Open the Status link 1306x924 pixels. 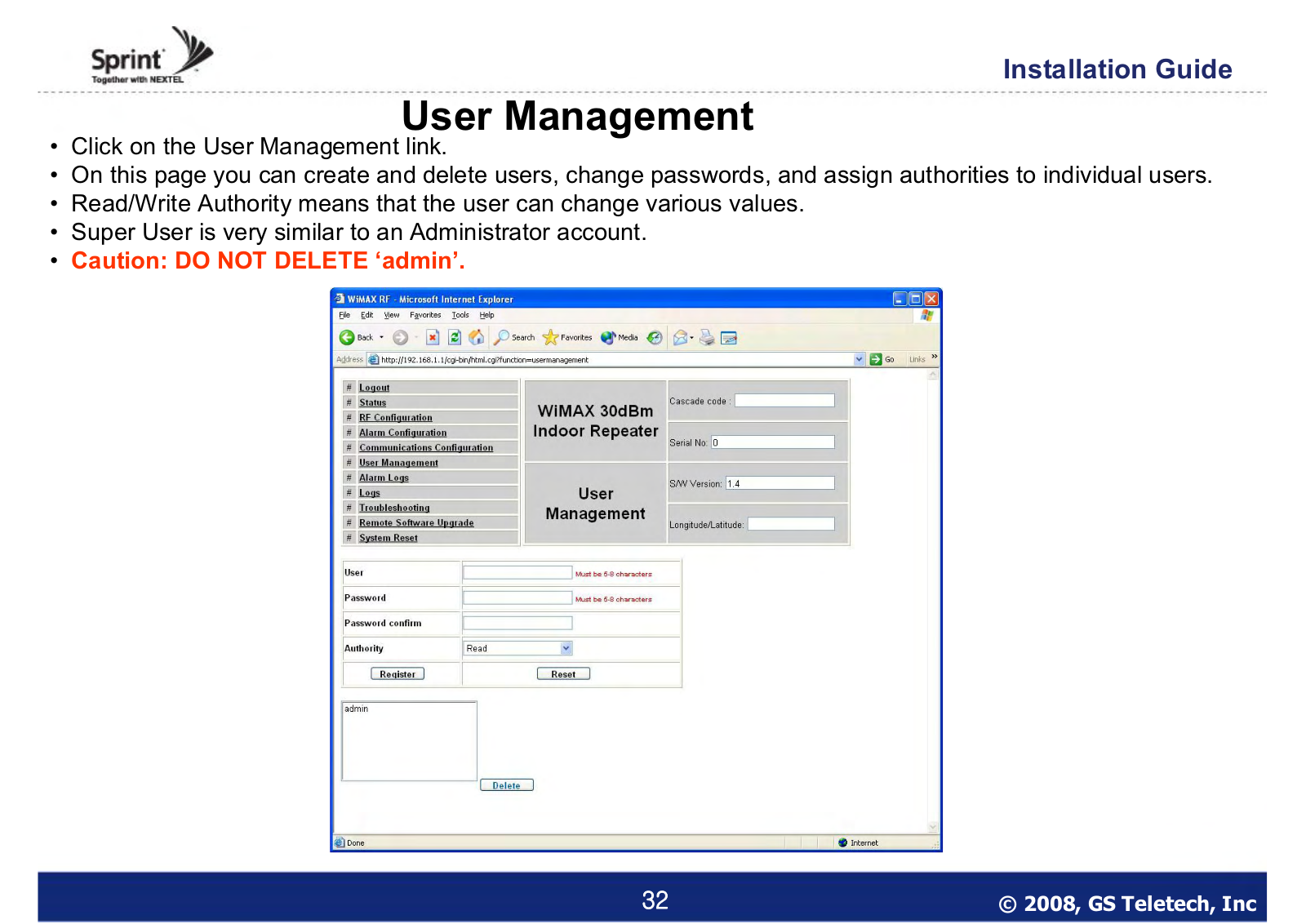372,402
